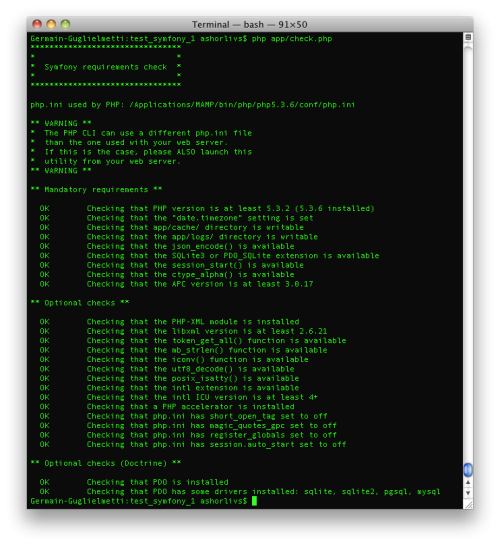Click the blue scrollbar thumb
This screenshot has height=546, width=500.
click(468, 470)
